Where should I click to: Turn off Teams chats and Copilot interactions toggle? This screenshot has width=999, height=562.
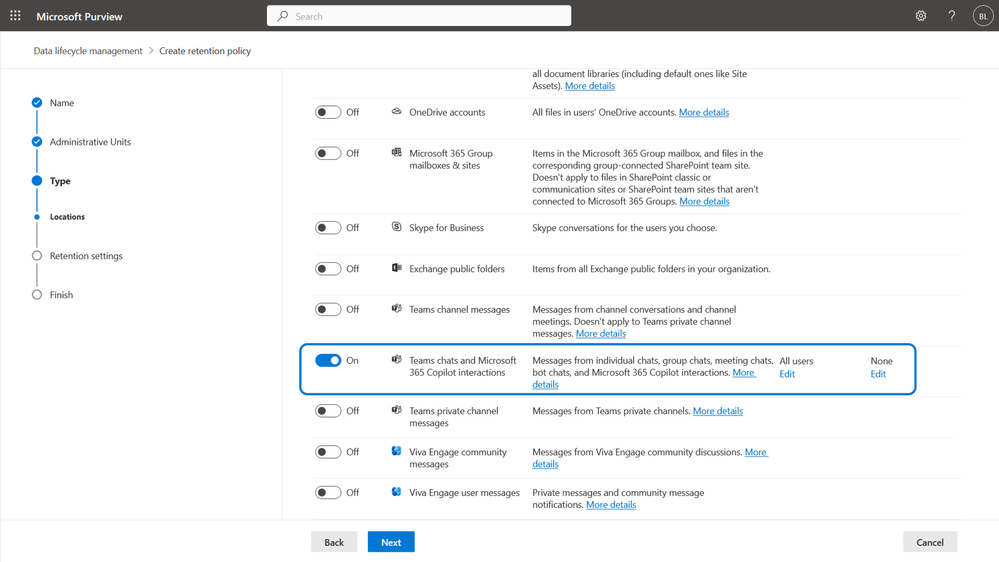coord(328,360)
